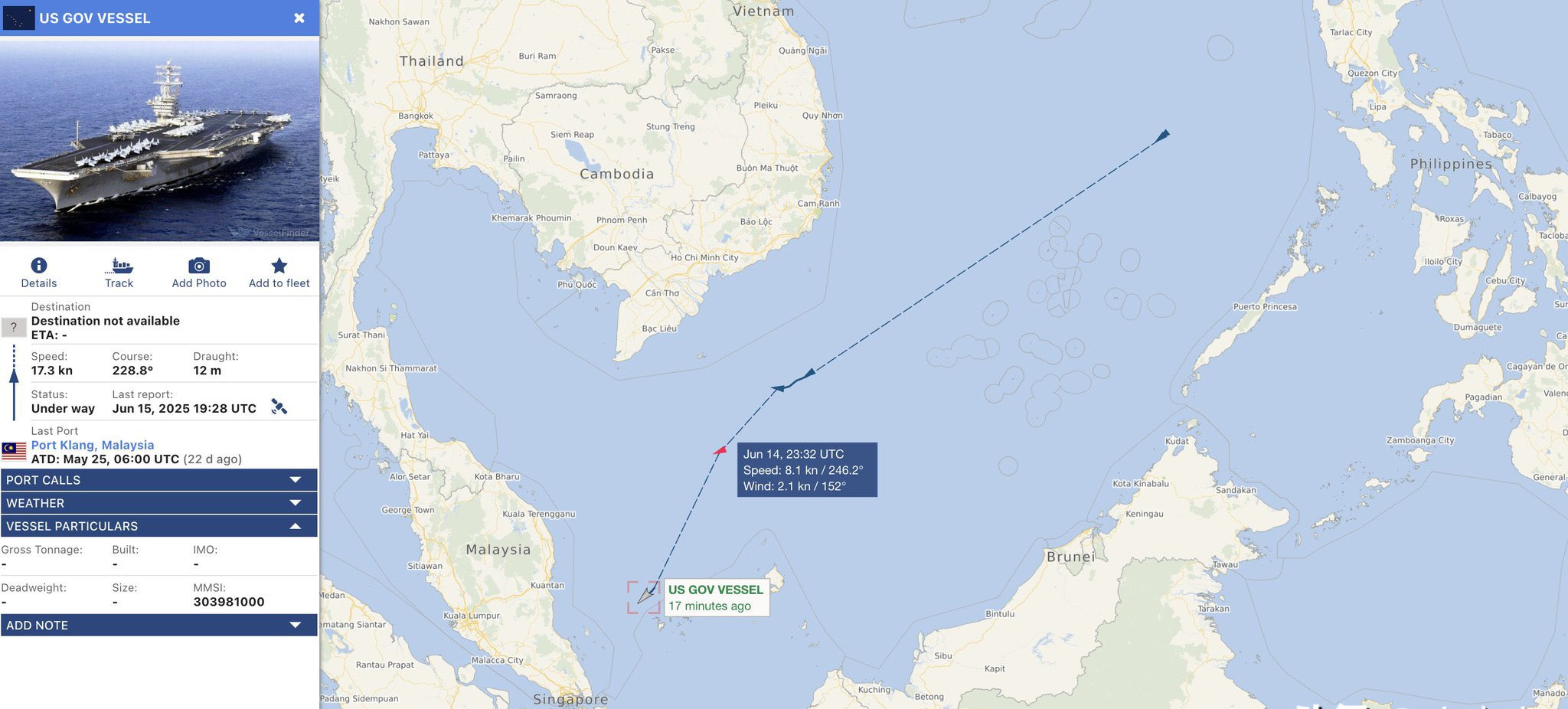The height and width of the screenshot is (709, 1568).
Task: Expand the ADD NOTE section
Action: (158, 625)
